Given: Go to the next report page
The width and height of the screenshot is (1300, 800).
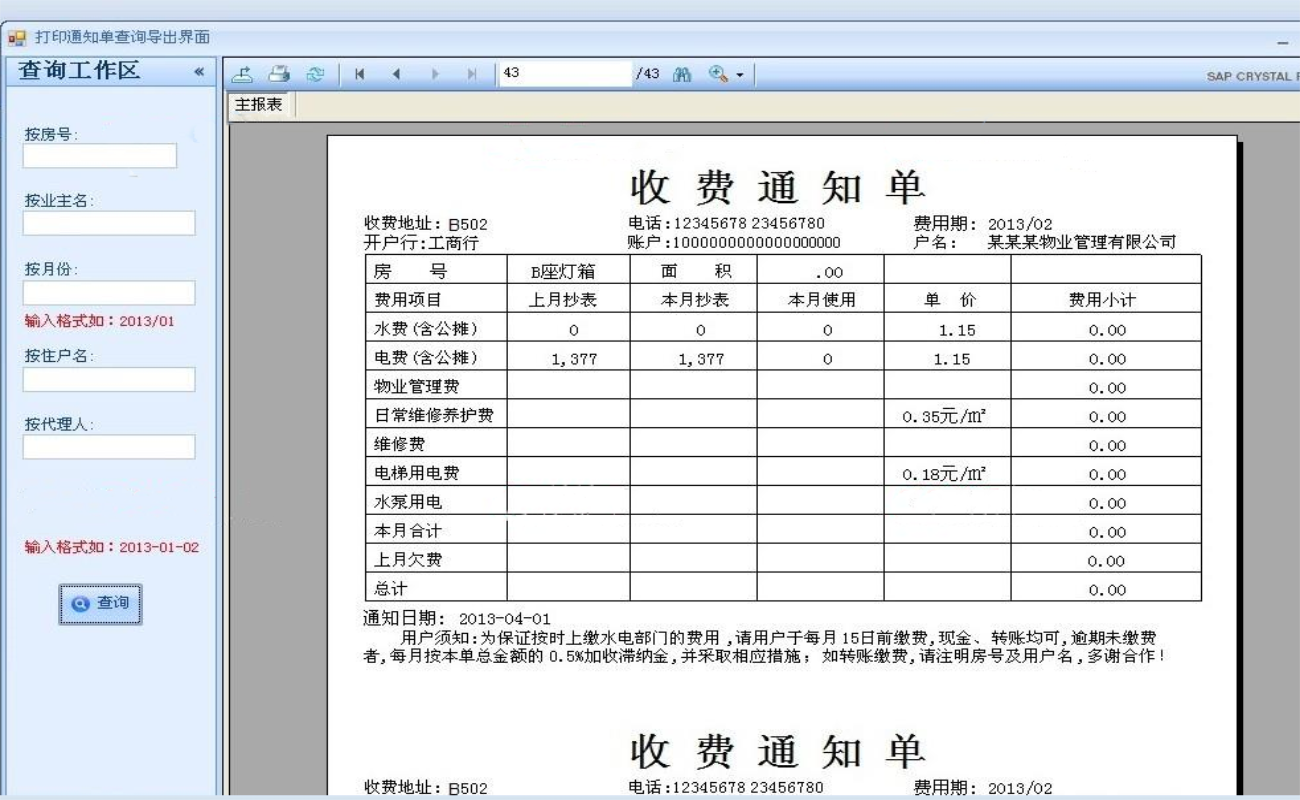Looking at the screenshot, I should tap(434, 74).
